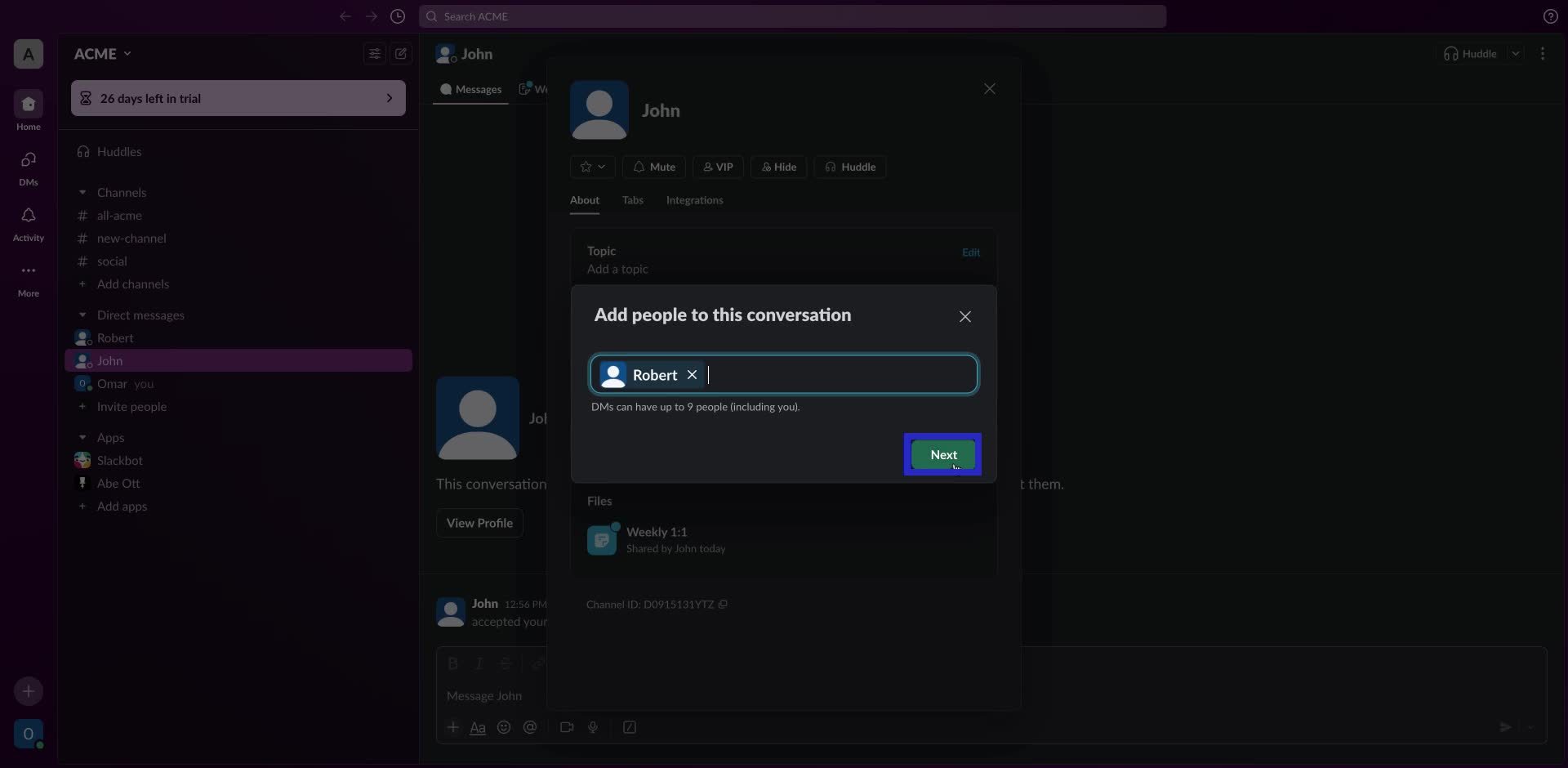This screenshot has height=768, width=1568.
Task: Open the ACME workspace dropdown
Action: pyautogui.click(x=102, y=53)
